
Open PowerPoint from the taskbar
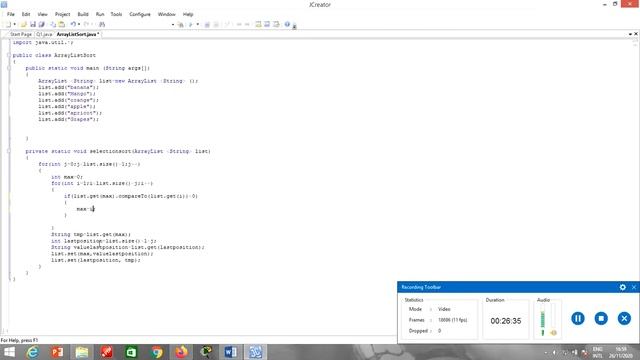[57, 352]
